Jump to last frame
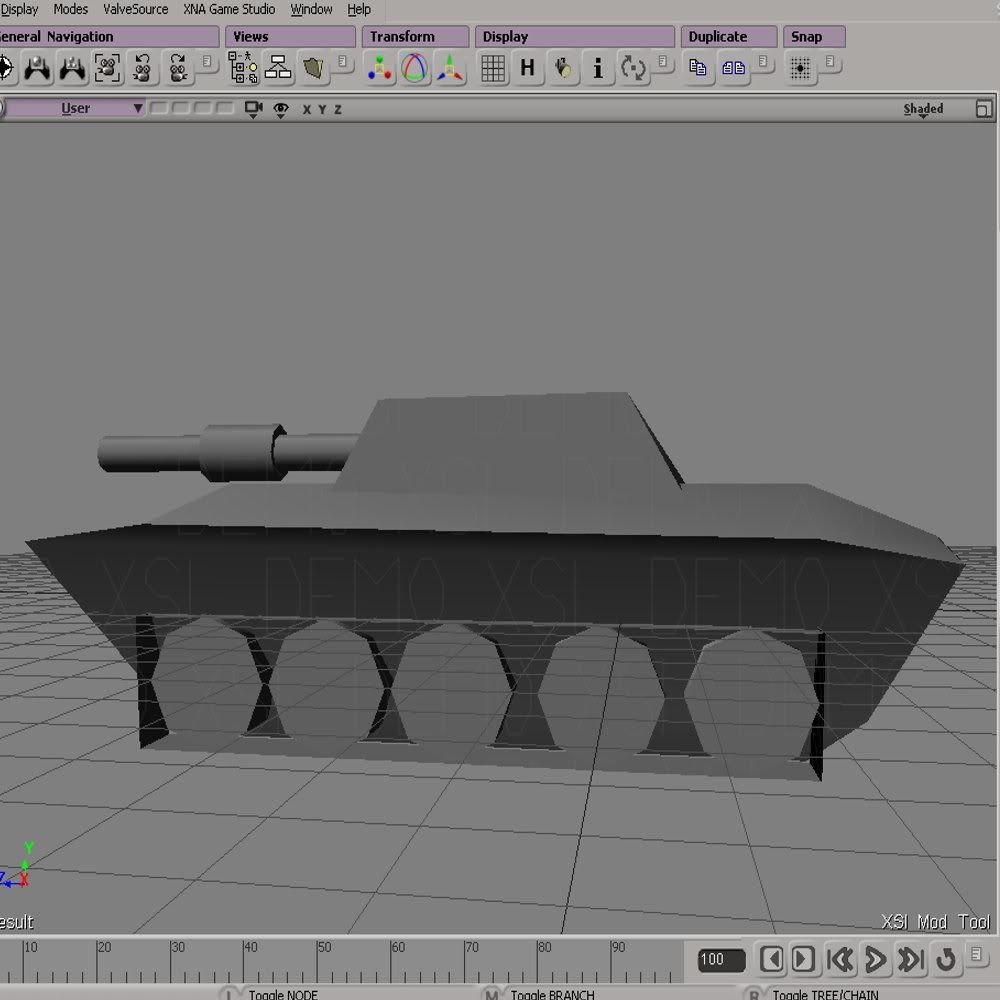Screen dimensions: 1000x1000 point(911,959)
